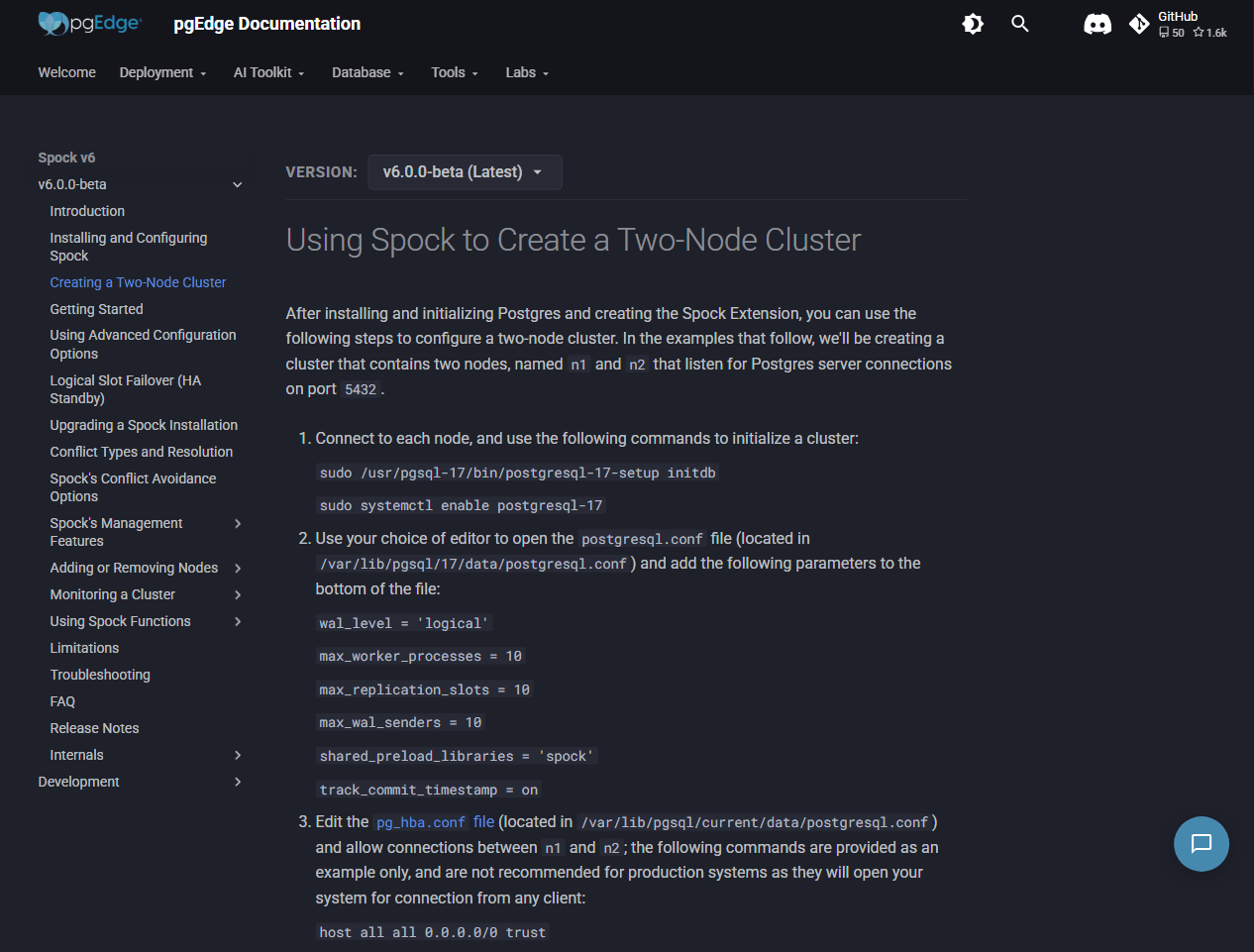Open the Labs dropdown menu
Screen dimensions: 1254x952
tap(527, 72)
